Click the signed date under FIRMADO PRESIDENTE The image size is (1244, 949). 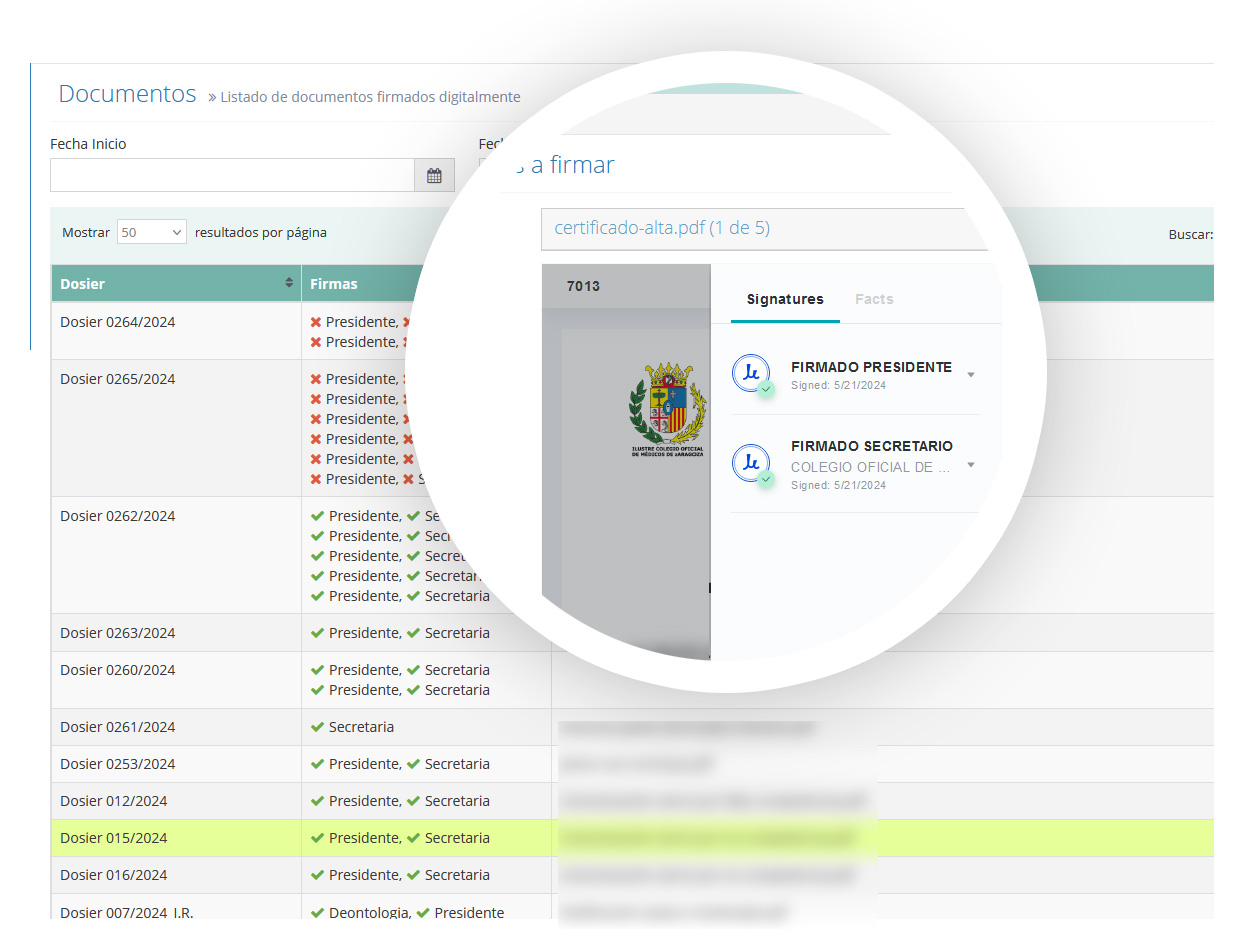(x=838, y=385)
